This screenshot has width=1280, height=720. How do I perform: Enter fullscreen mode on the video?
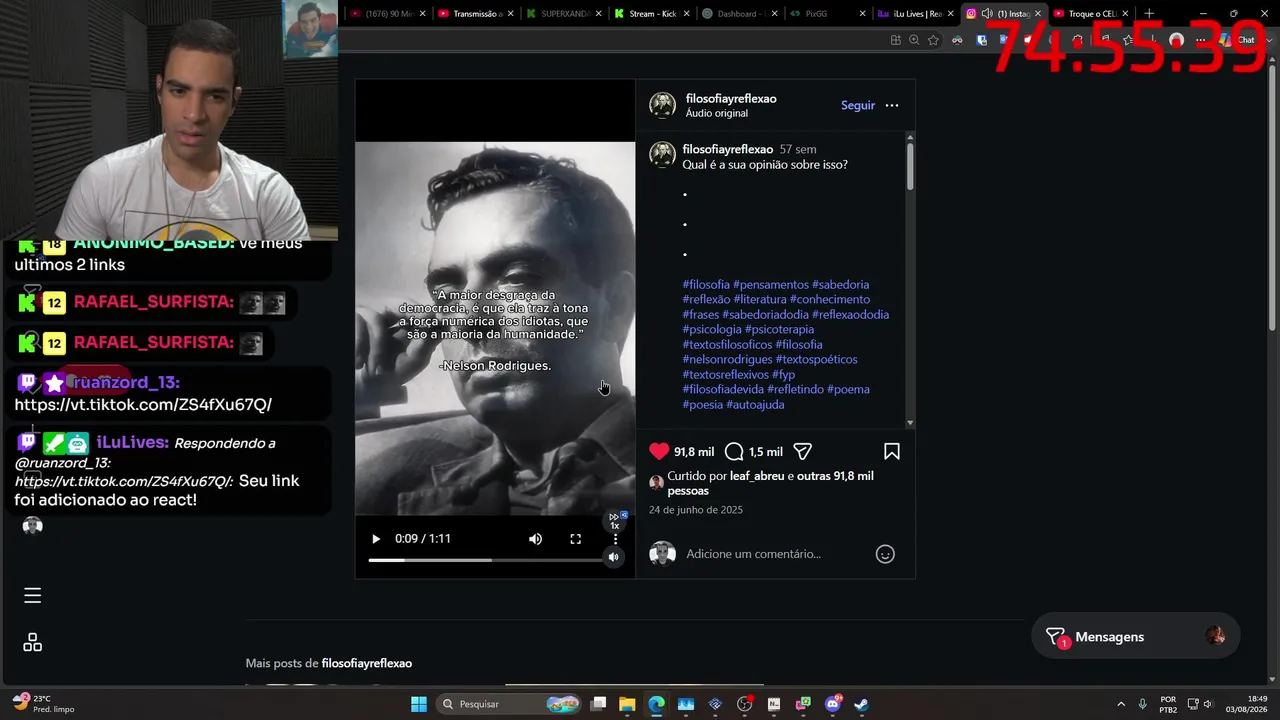click(576, 539)
